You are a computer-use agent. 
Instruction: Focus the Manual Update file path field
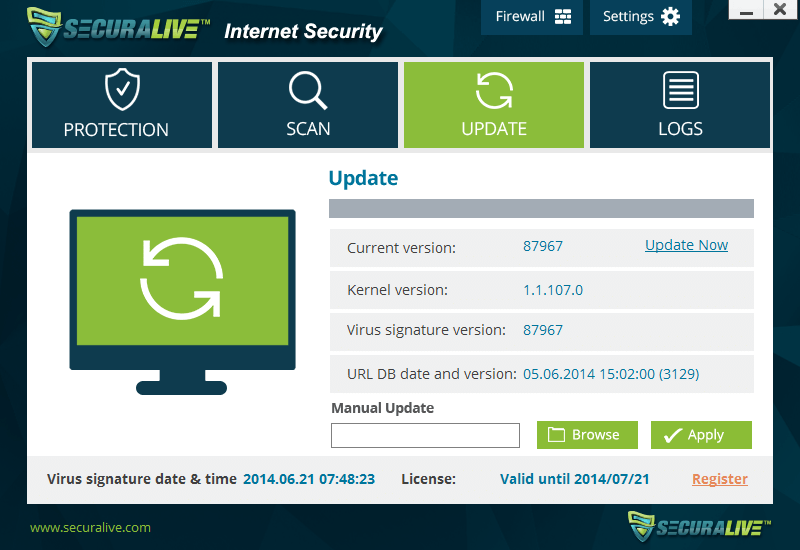tap(425, 435)
